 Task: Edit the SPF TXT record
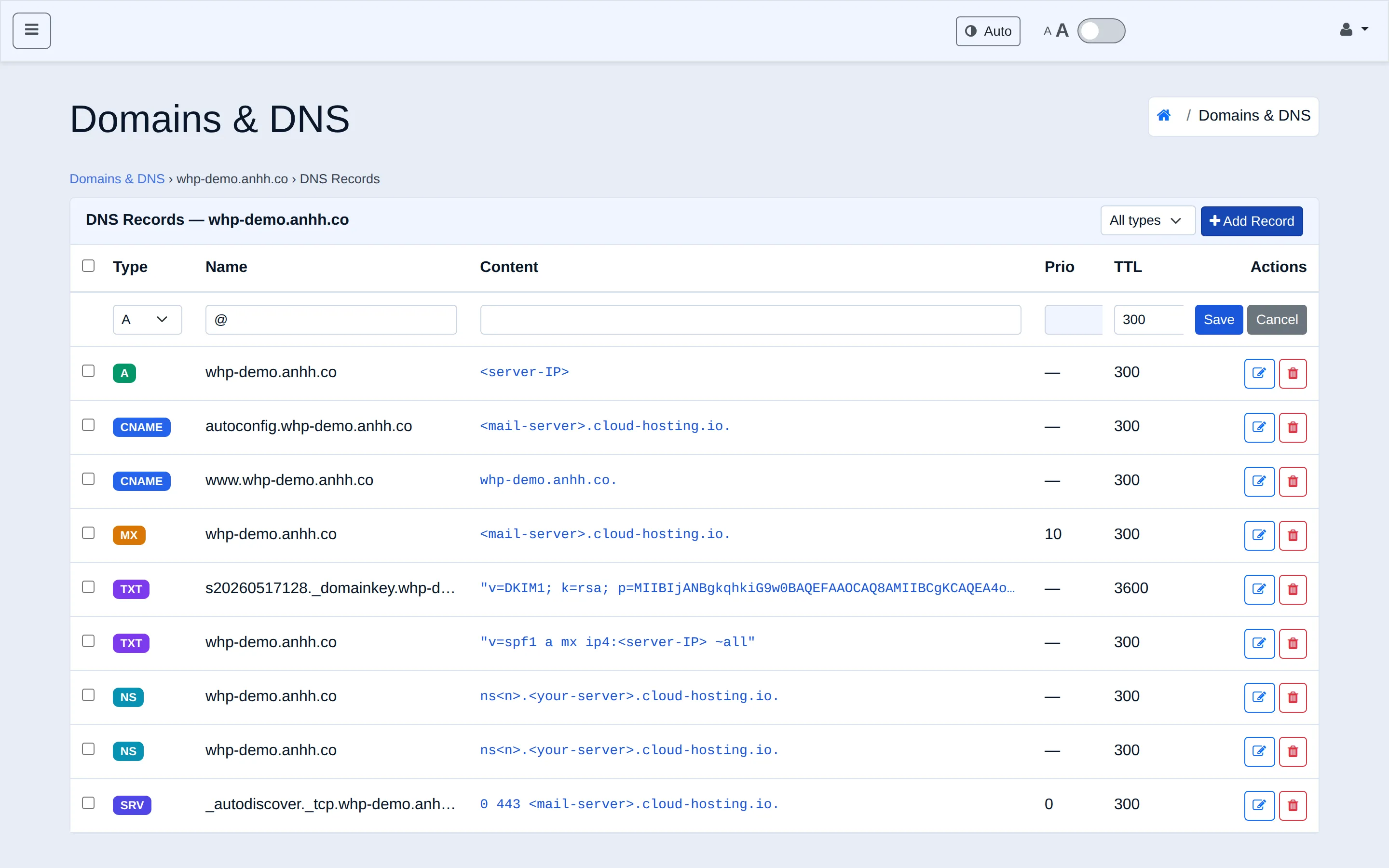1259,643
